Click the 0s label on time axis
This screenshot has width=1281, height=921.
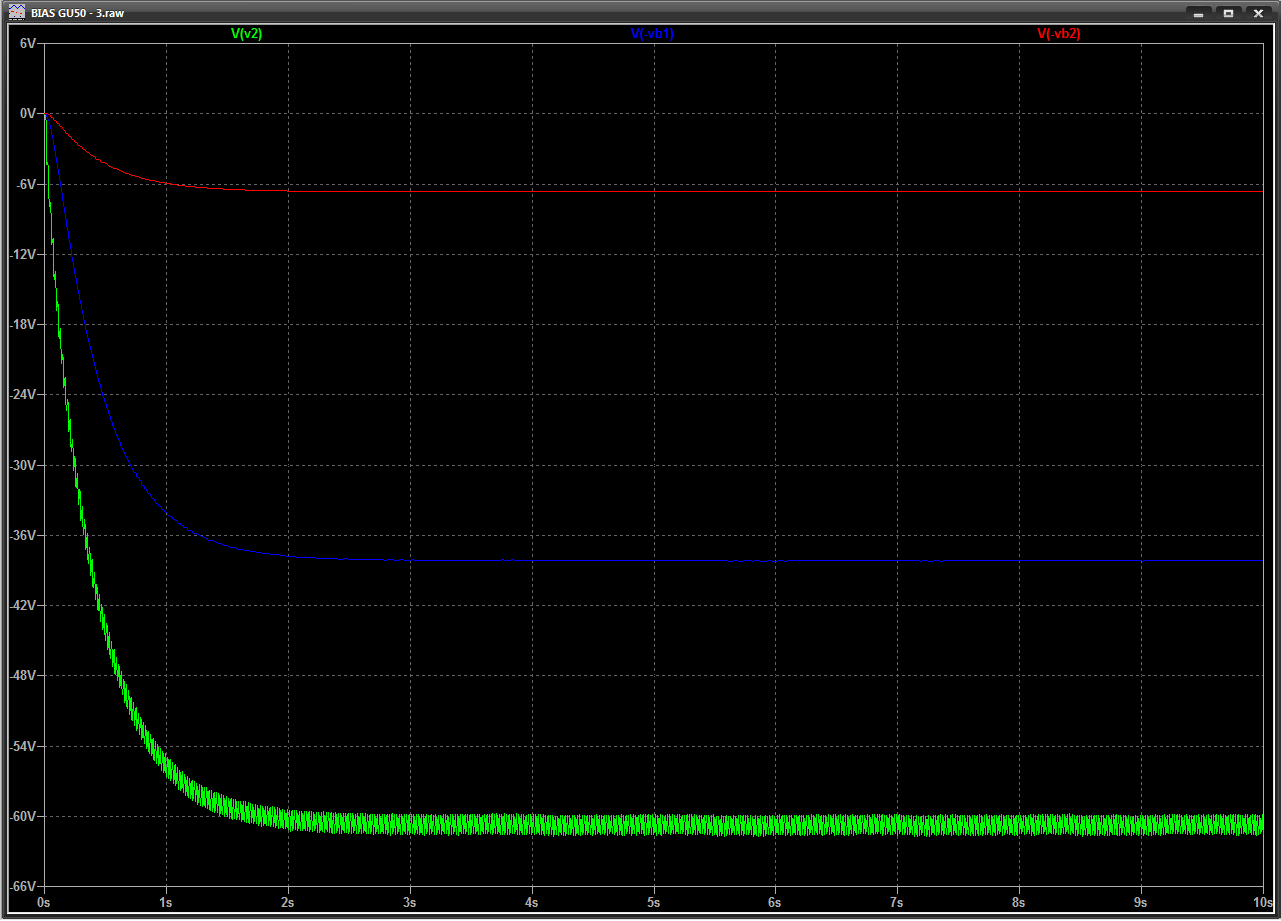[x=44, y=902]
